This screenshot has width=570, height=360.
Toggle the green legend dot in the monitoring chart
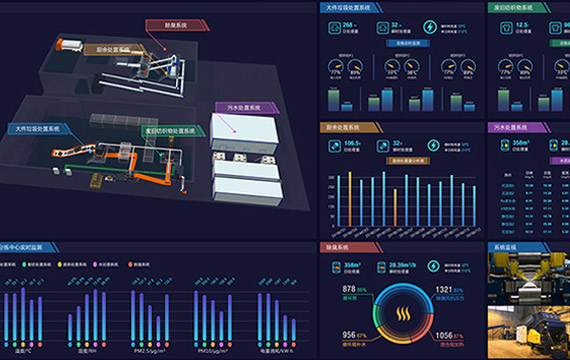point(24,264)
